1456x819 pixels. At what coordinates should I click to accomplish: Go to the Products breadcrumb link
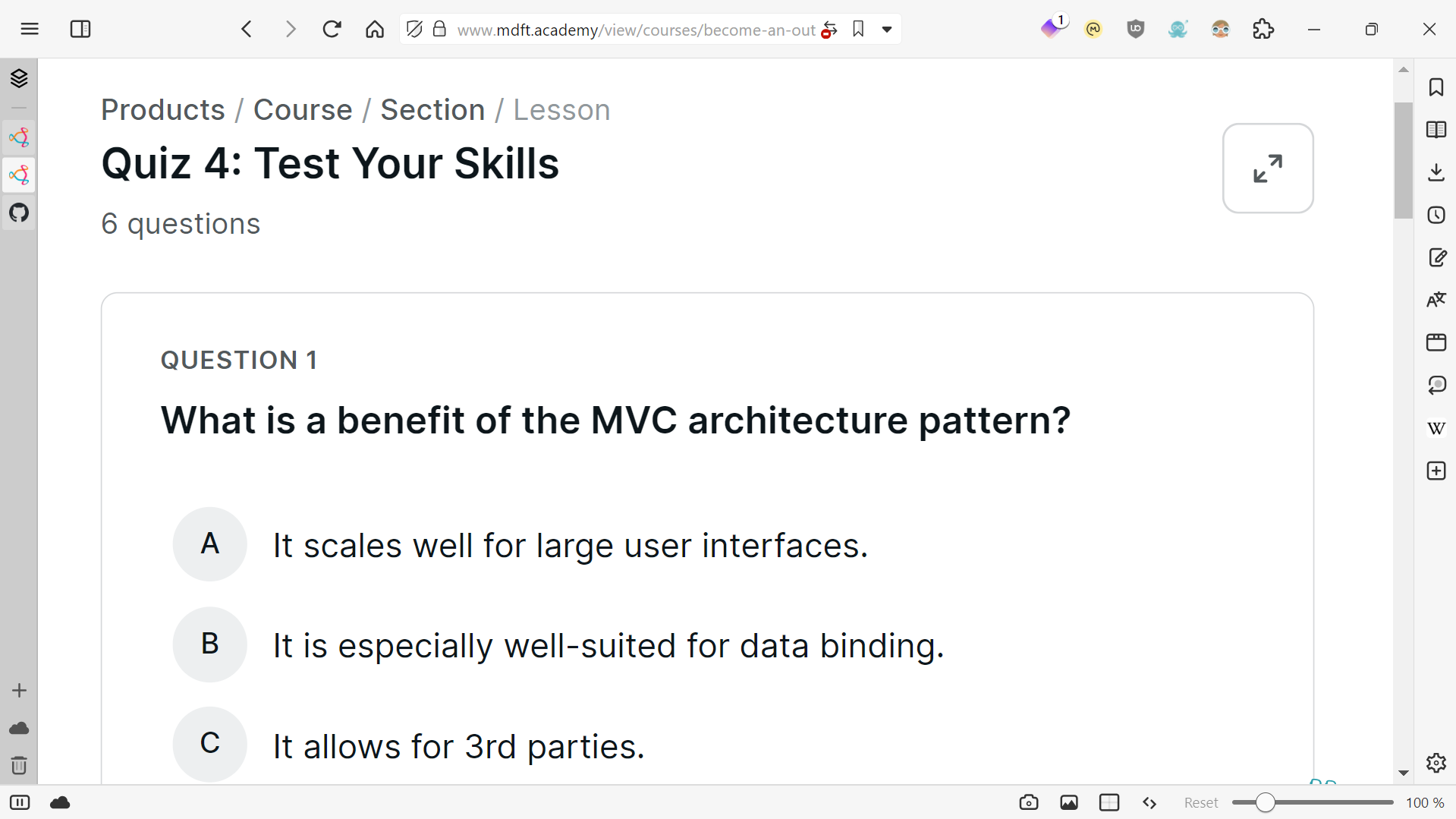point(163,110)
